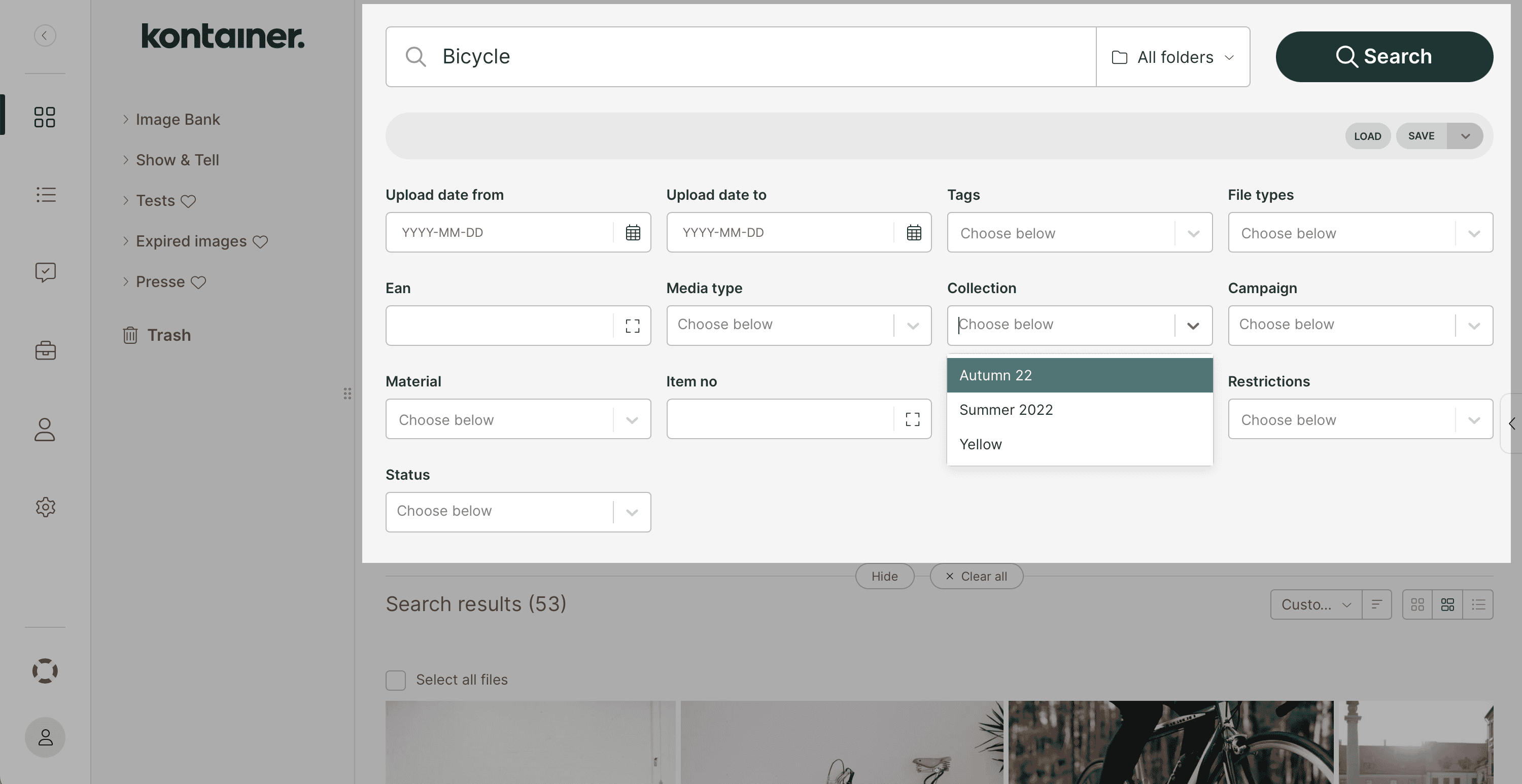This screenshot has height=784, width=1522.
Task: Click the Bicycle search input field
Action: pyautogui.click(x=739, y=56)
